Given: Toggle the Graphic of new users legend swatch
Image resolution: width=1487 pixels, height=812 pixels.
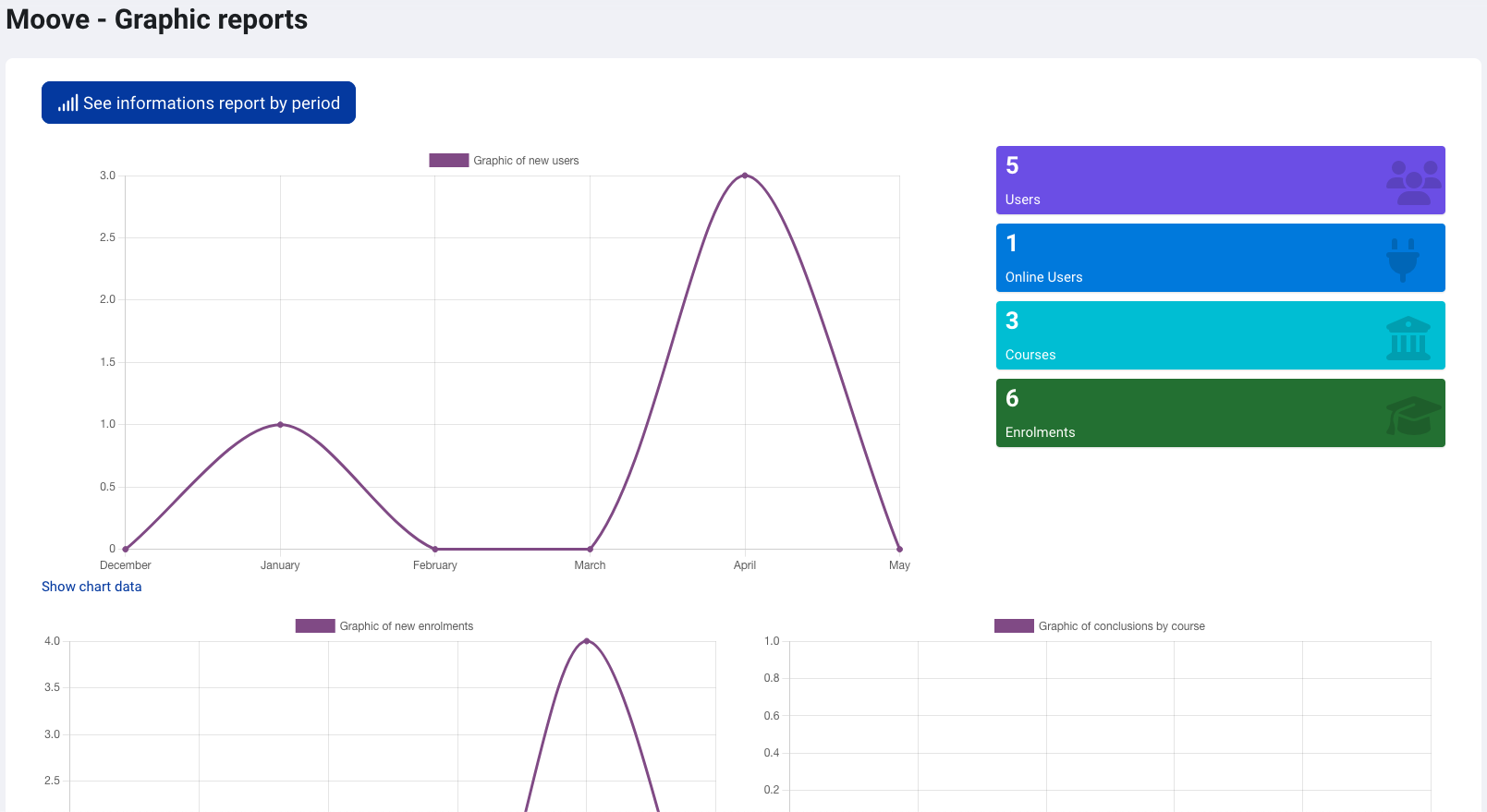Looking at the screenshot, I should pos(448,161).
